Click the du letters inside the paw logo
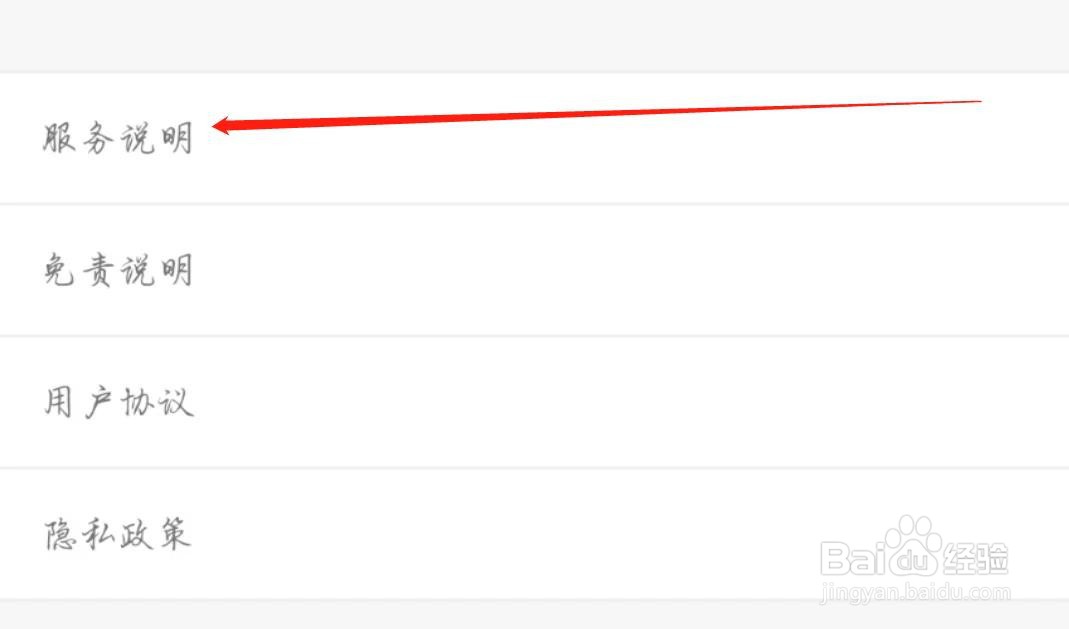 click(x=910, y=561)
